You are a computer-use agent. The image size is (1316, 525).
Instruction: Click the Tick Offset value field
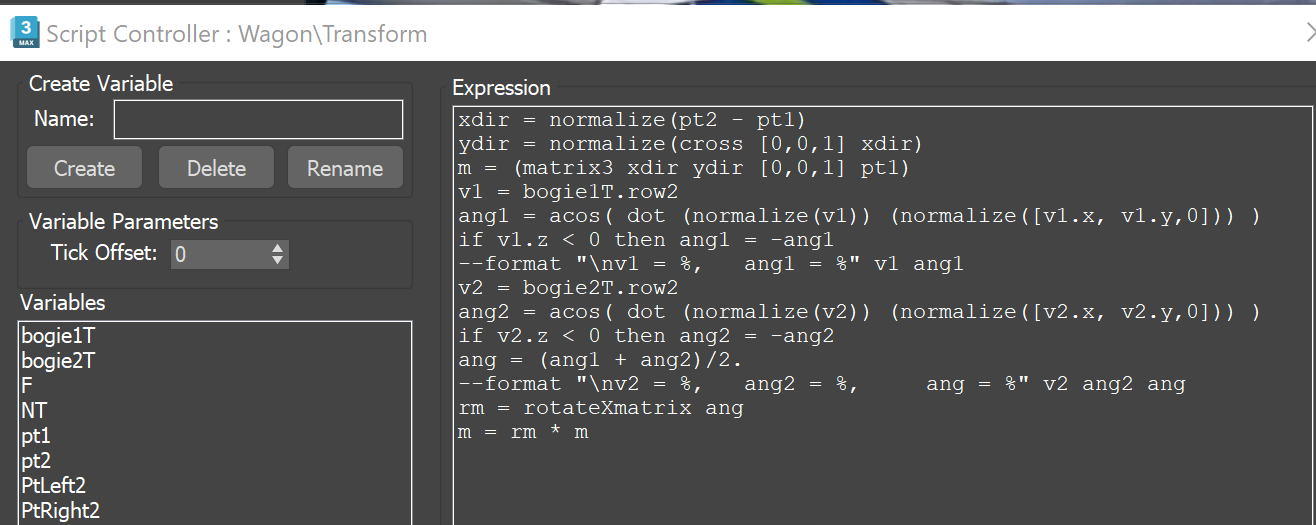click(x=218, y=254)
